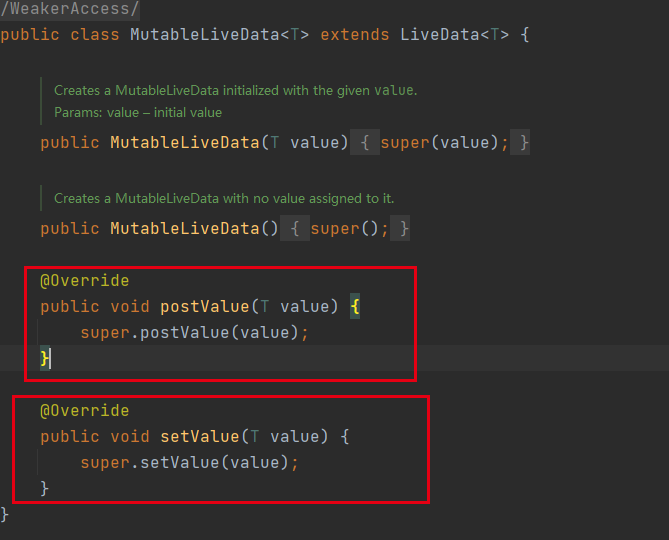The image size is (669, 540).
Task: Click the extends keyword
Action: pos(355,35)
